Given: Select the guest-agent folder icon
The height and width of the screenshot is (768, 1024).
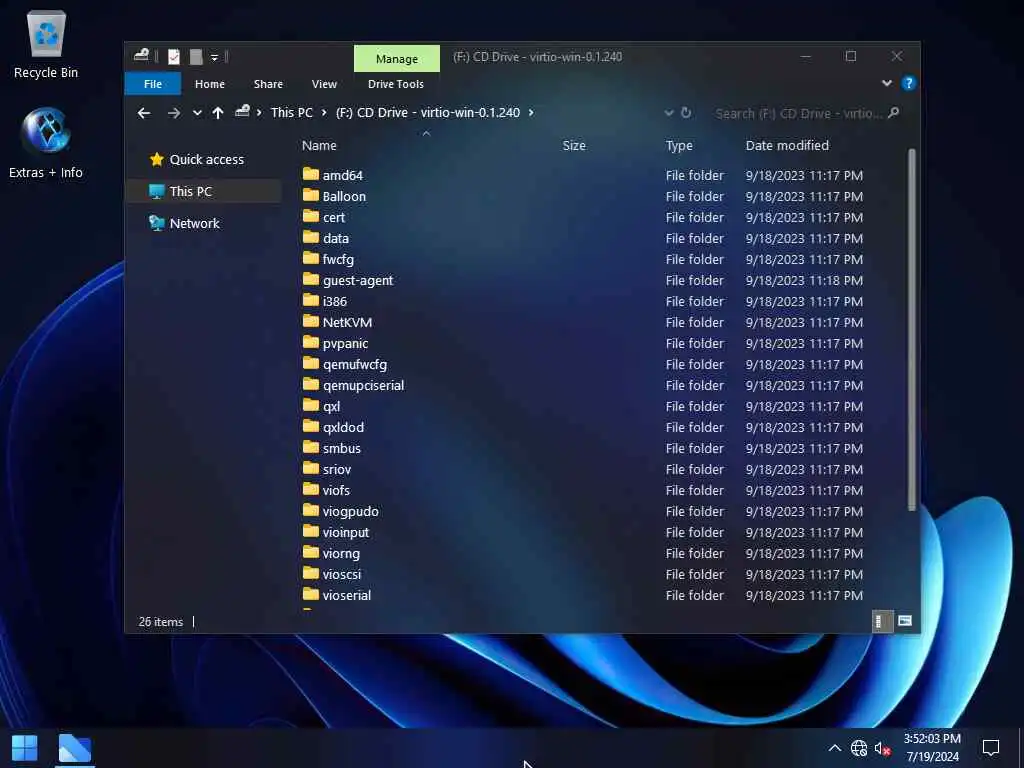Looking at the screenshot, I should [311, 280].
